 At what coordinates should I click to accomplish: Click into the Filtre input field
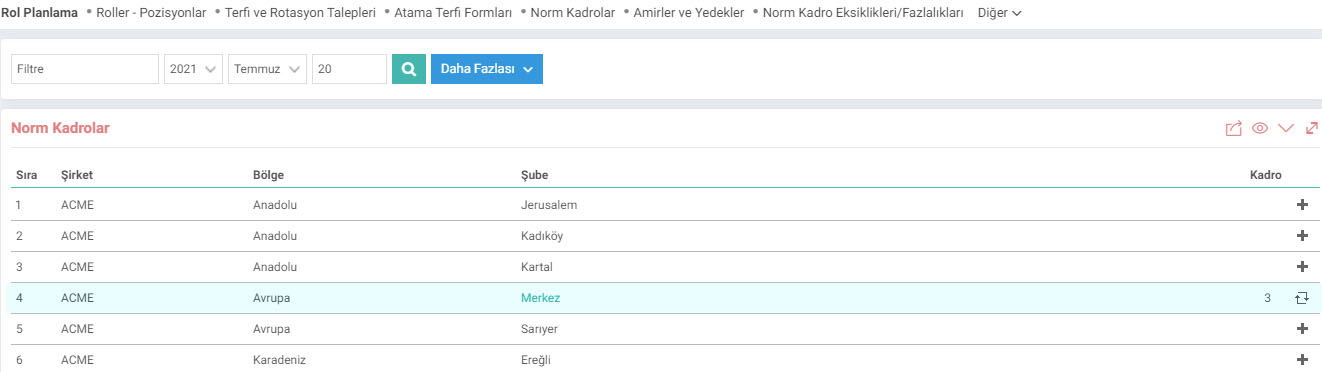pyautogui.click(x=85, y=69)
